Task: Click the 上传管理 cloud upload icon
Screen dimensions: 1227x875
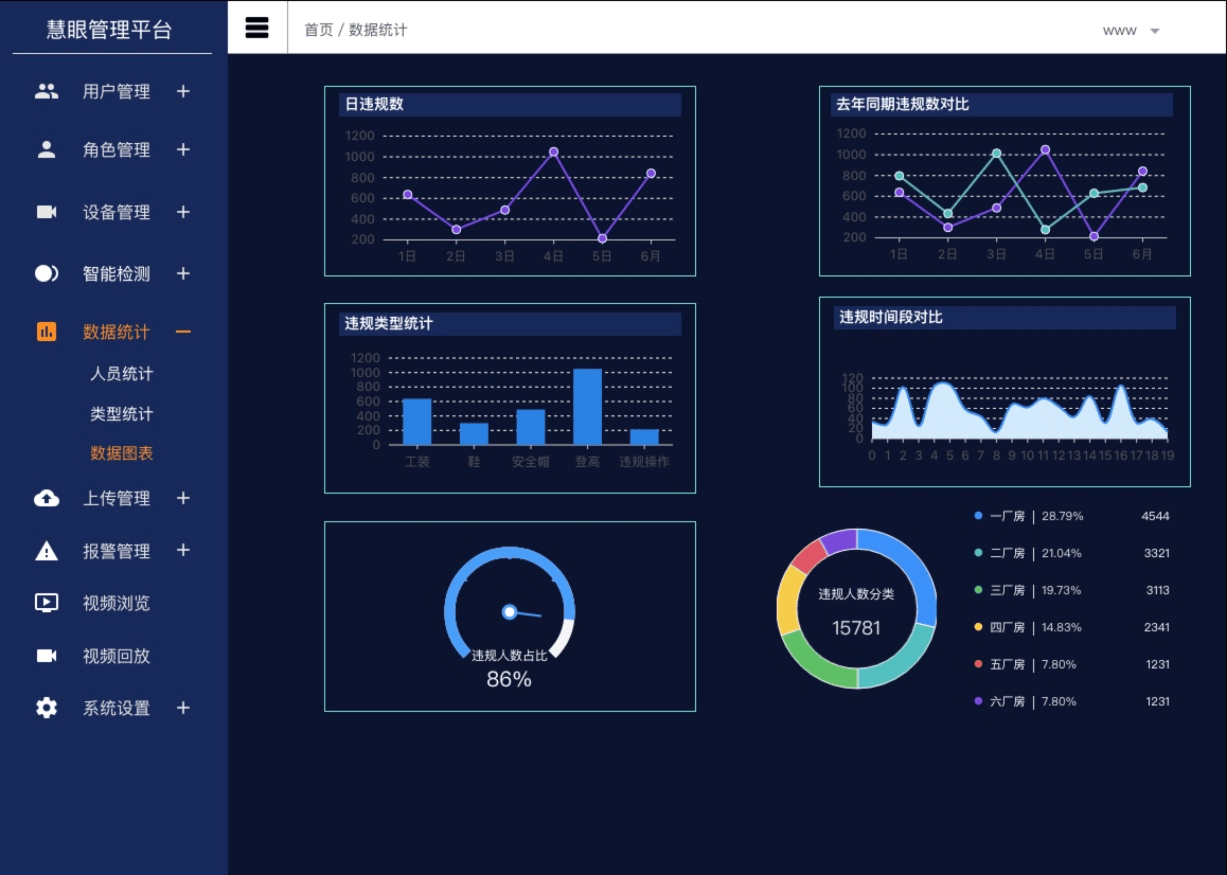Action: pos(47,498)
